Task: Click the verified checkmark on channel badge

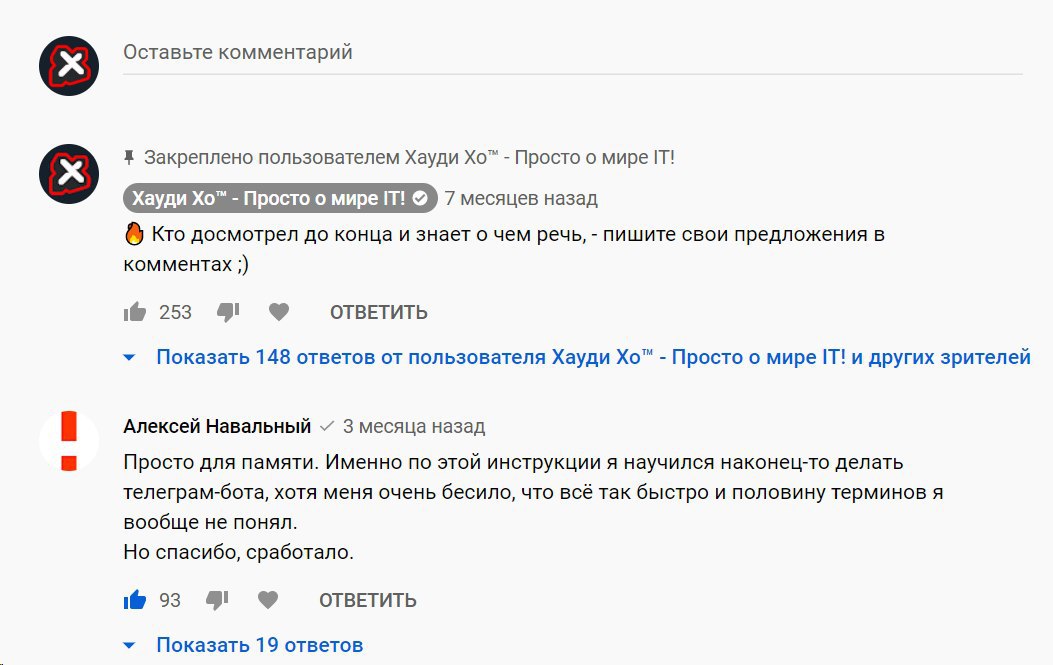Action: pos(421,198)
